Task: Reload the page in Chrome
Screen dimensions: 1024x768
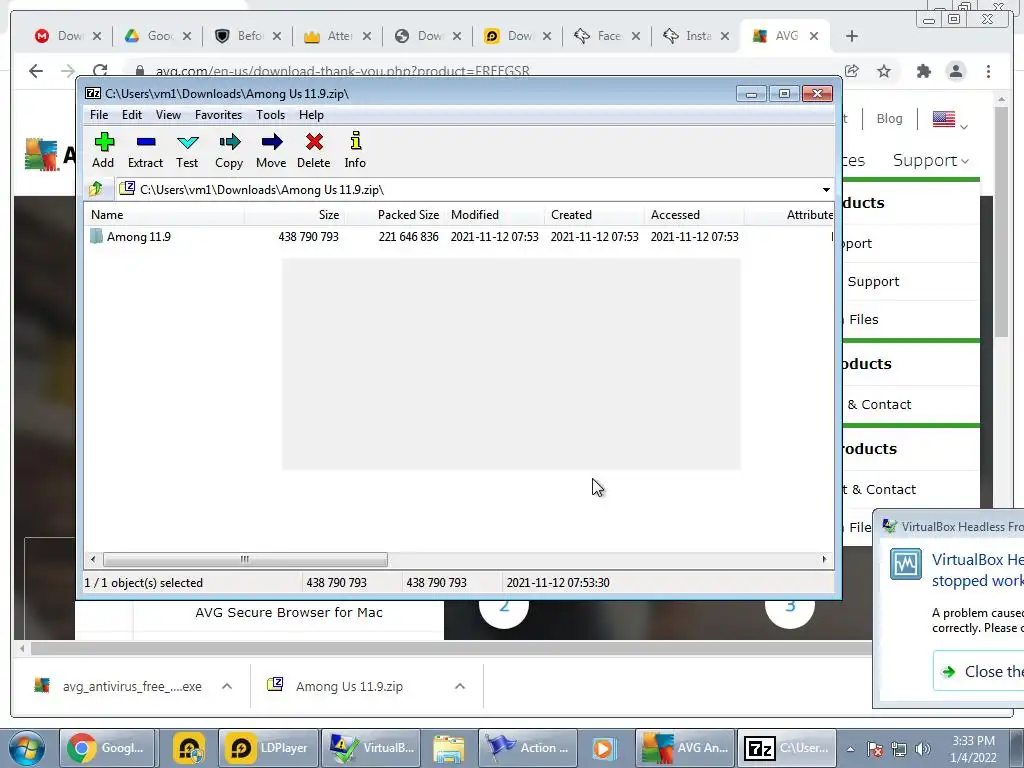Action: click(100, 71)
